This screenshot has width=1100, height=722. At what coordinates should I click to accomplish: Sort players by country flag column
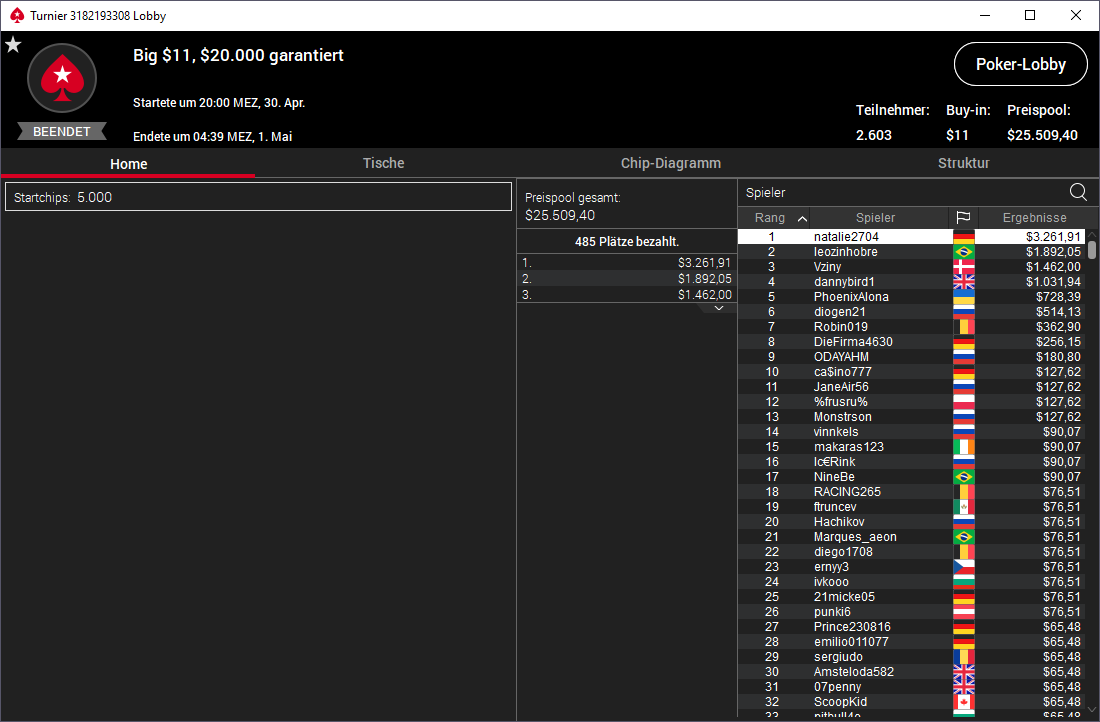point(963,218)
